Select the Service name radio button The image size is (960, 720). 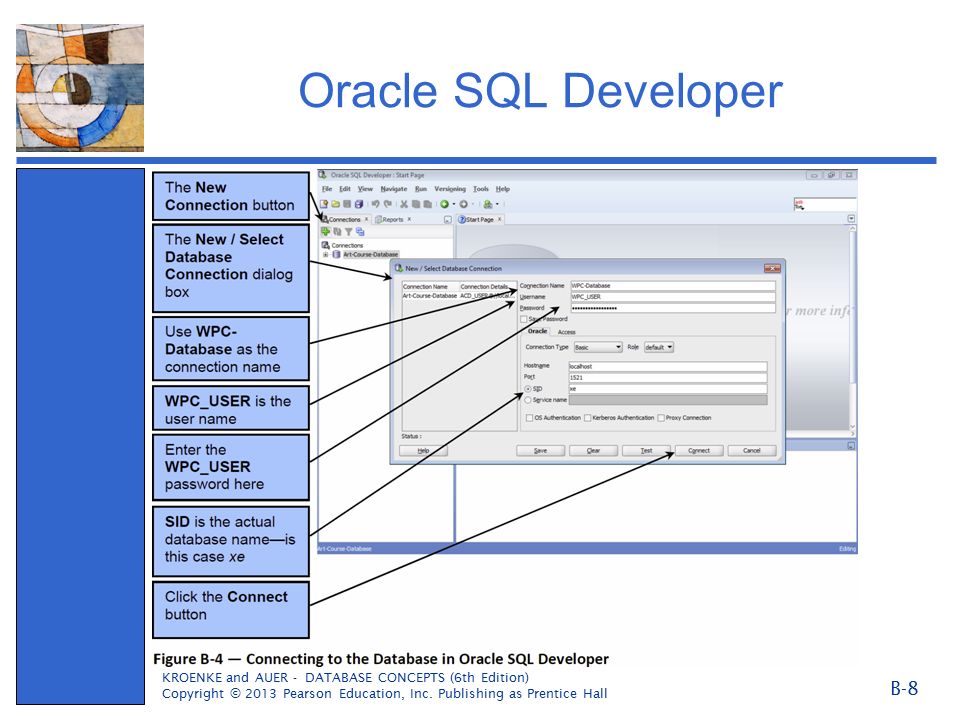pos(528,400)
